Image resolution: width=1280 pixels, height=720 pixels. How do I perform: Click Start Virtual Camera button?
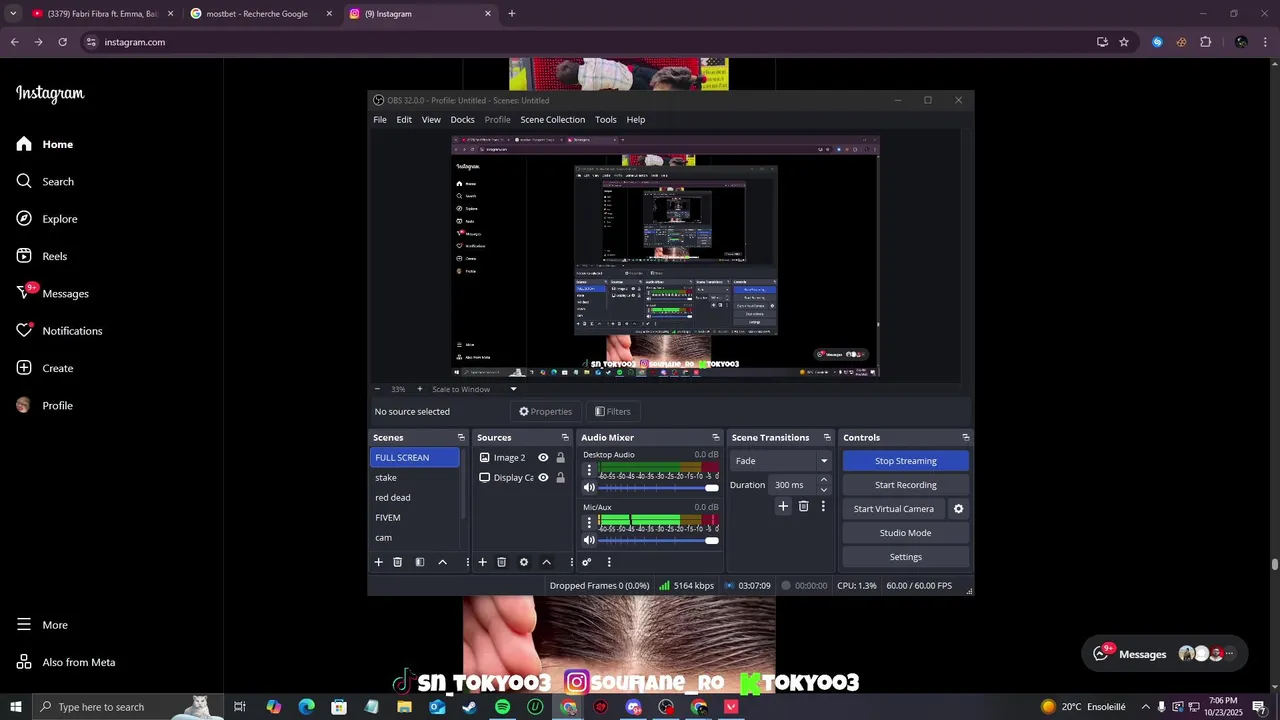(894, 509)
